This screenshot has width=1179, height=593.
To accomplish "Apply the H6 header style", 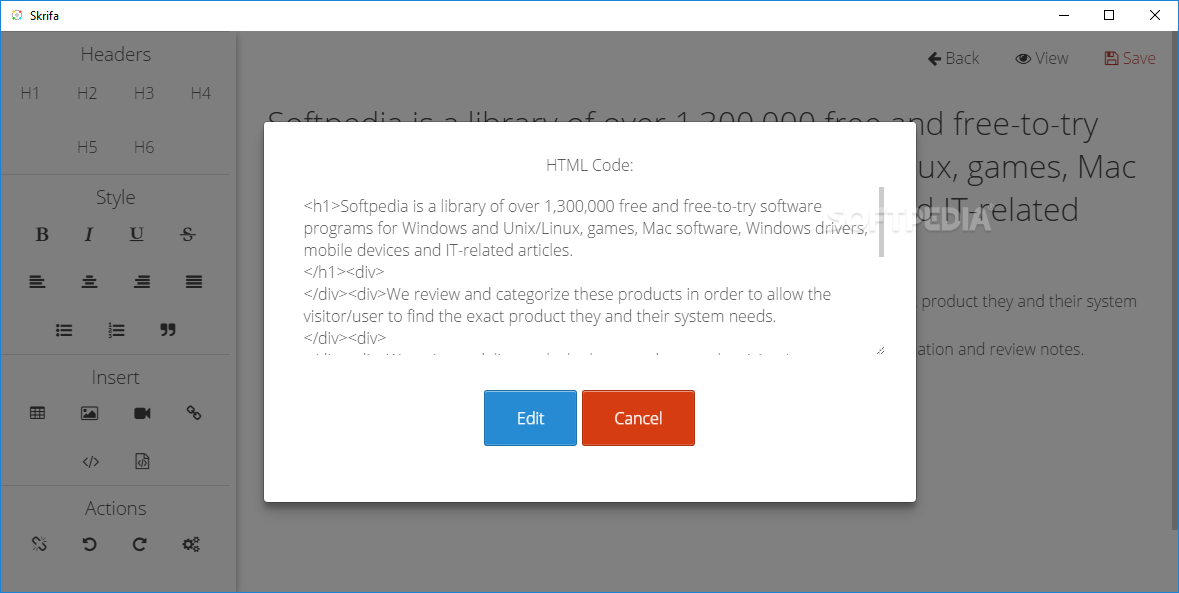I will point(144,147).
